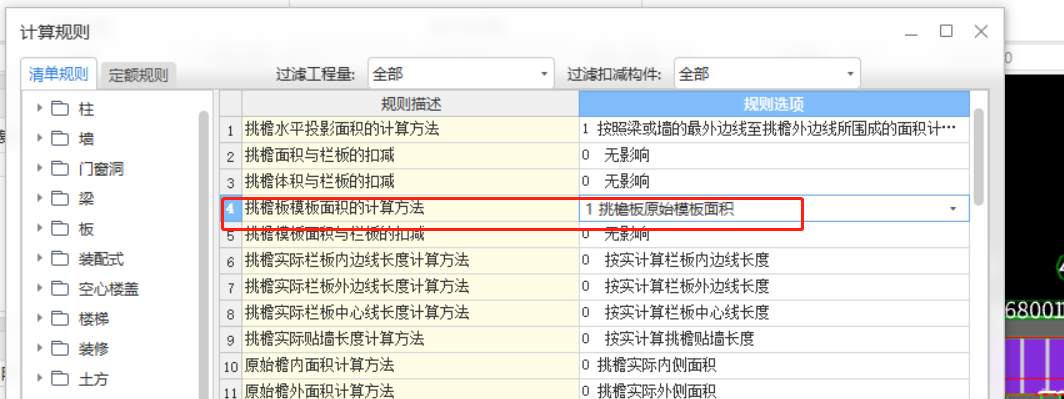Select the 柱 folder icon
This screenshot has width=1064, height=399.
point(60,109)
